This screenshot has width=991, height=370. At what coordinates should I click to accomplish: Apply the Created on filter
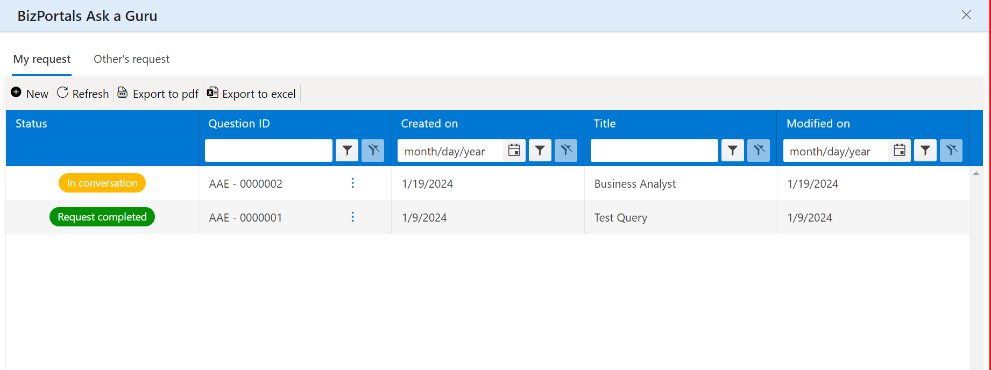pos(540,151)
